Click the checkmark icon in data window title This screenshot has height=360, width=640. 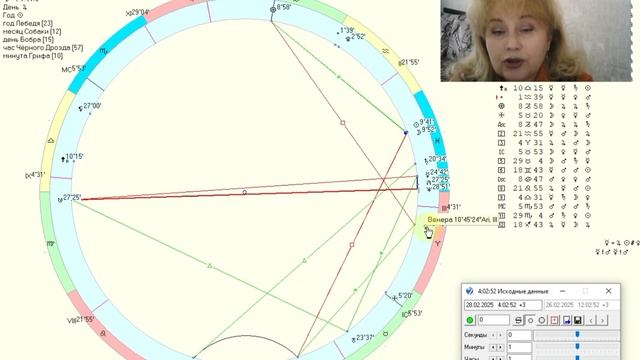pos(469,291)
